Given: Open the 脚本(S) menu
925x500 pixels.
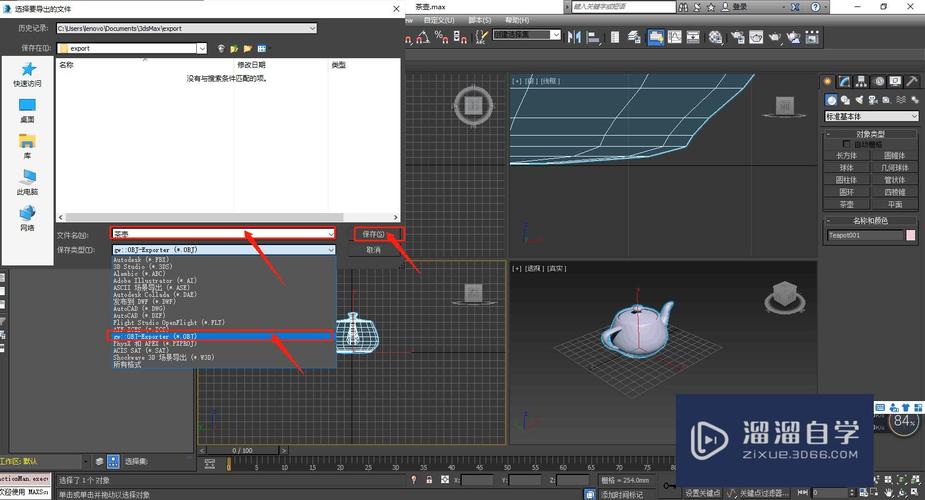Looking at the screenshot, I should click(480, 20).
